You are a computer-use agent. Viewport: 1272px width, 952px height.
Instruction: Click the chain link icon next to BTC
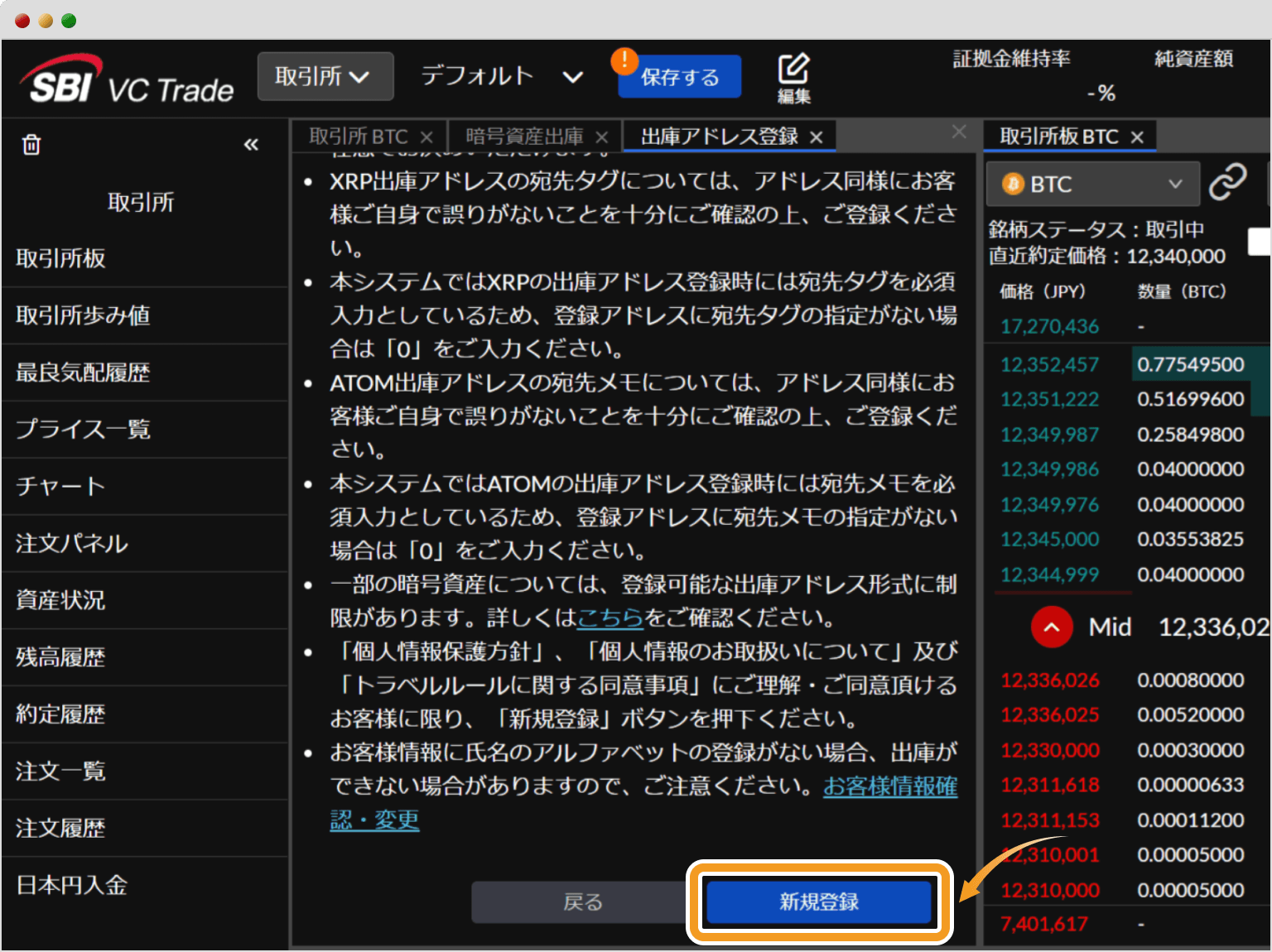1227,182
